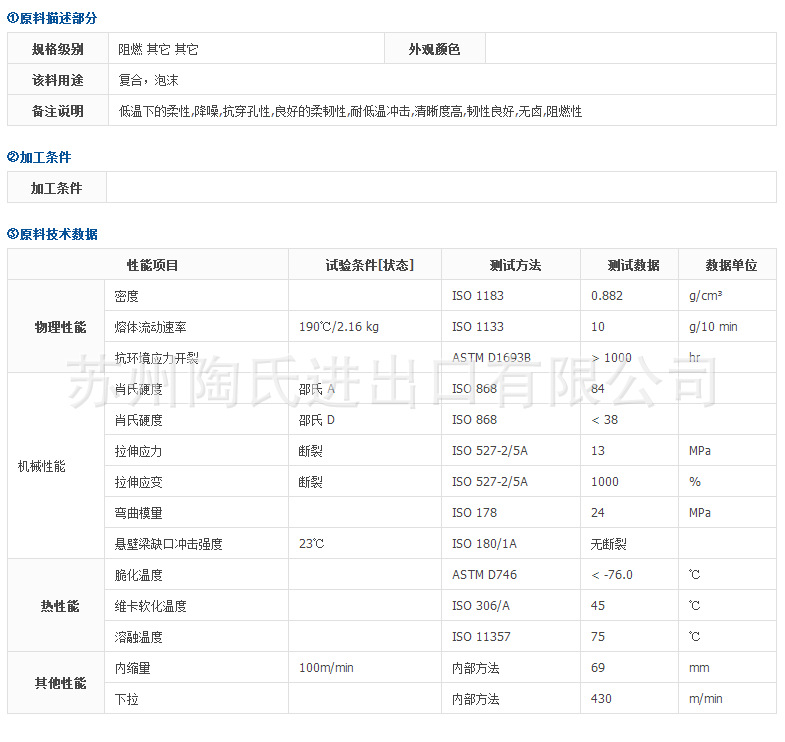Click the ISO 11357 method cell
This screenshot has width=785, height=742.
[511, 637]
